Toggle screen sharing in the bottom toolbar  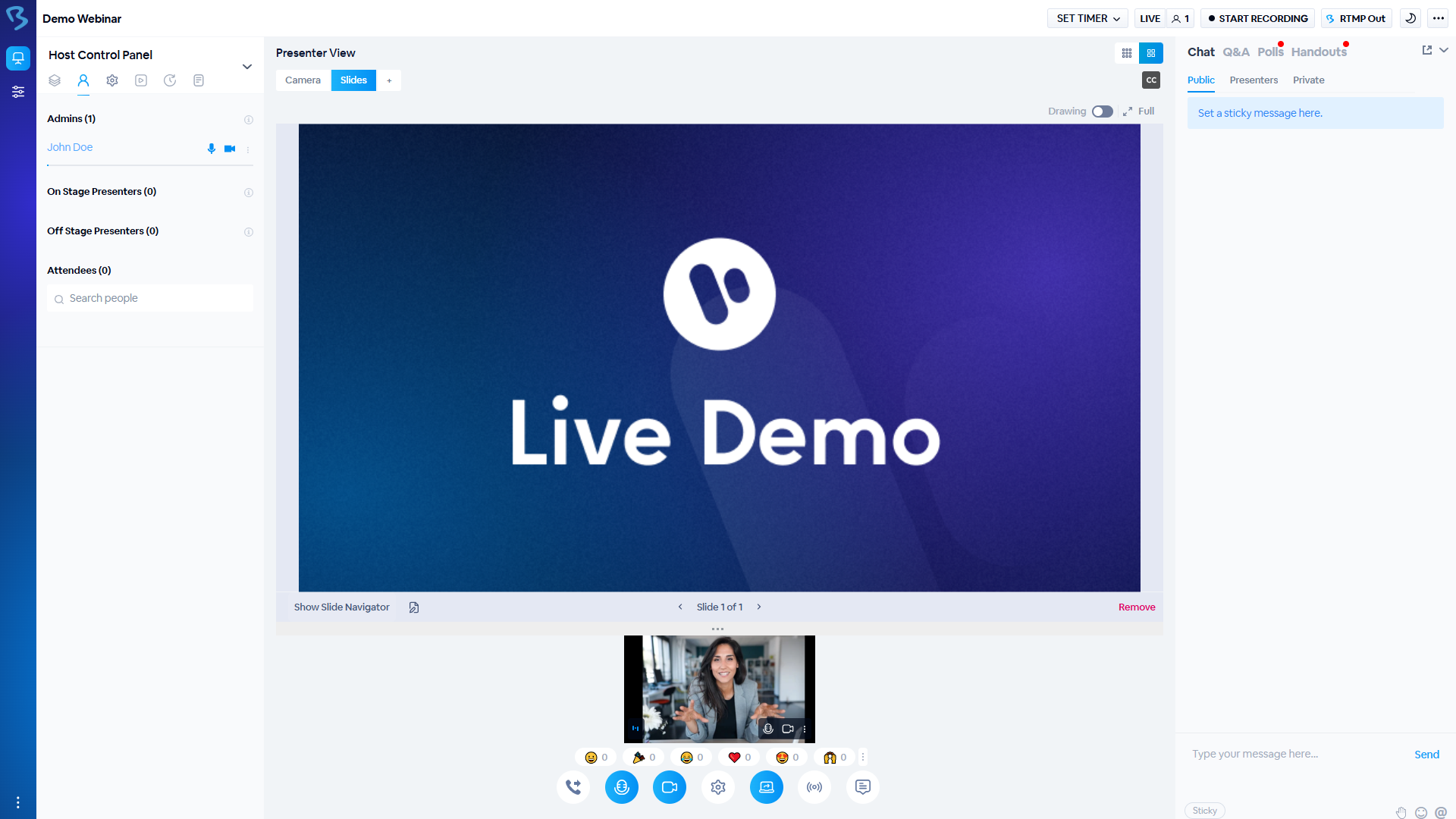(767, 787)
